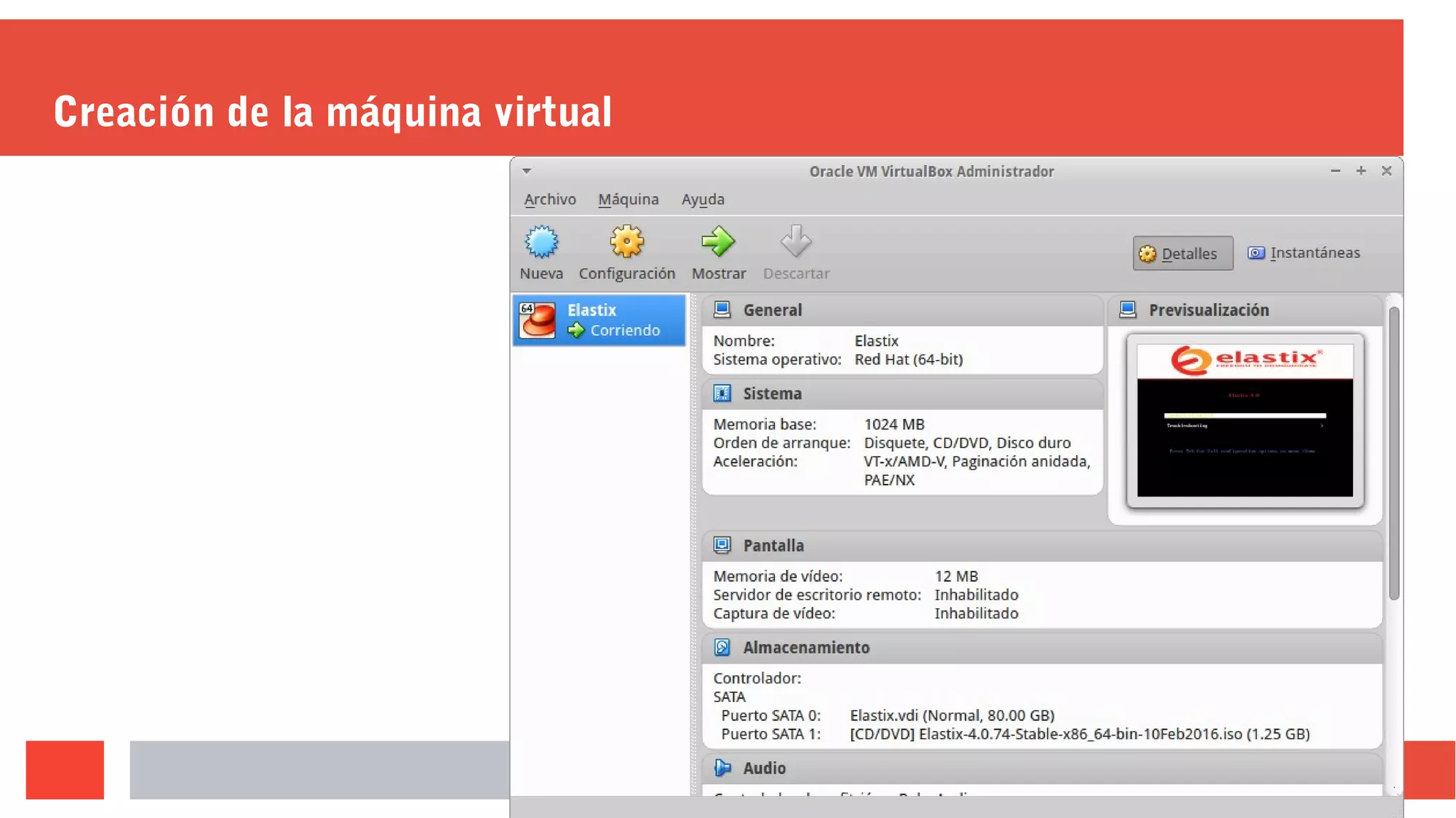This screenshot has width=1456, height=818.
Task: Click the Instantáneas camera icon
Action: [x=1256, y=253]
